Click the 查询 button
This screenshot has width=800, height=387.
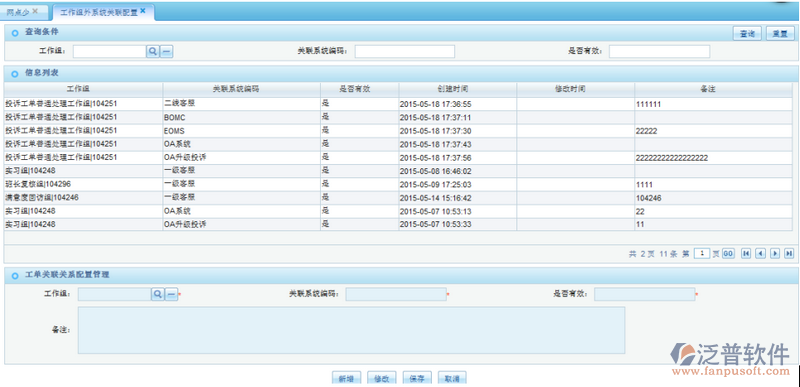747,34
